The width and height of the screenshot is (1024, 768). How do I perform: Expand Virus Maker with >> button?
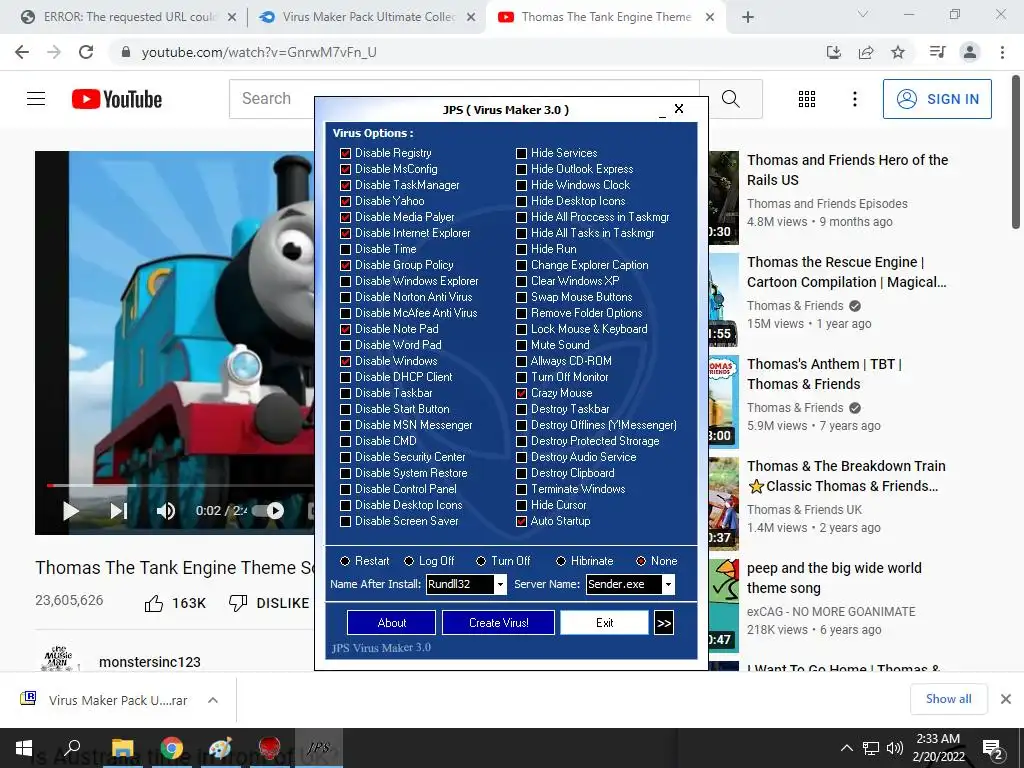click(x=664, y=623)
